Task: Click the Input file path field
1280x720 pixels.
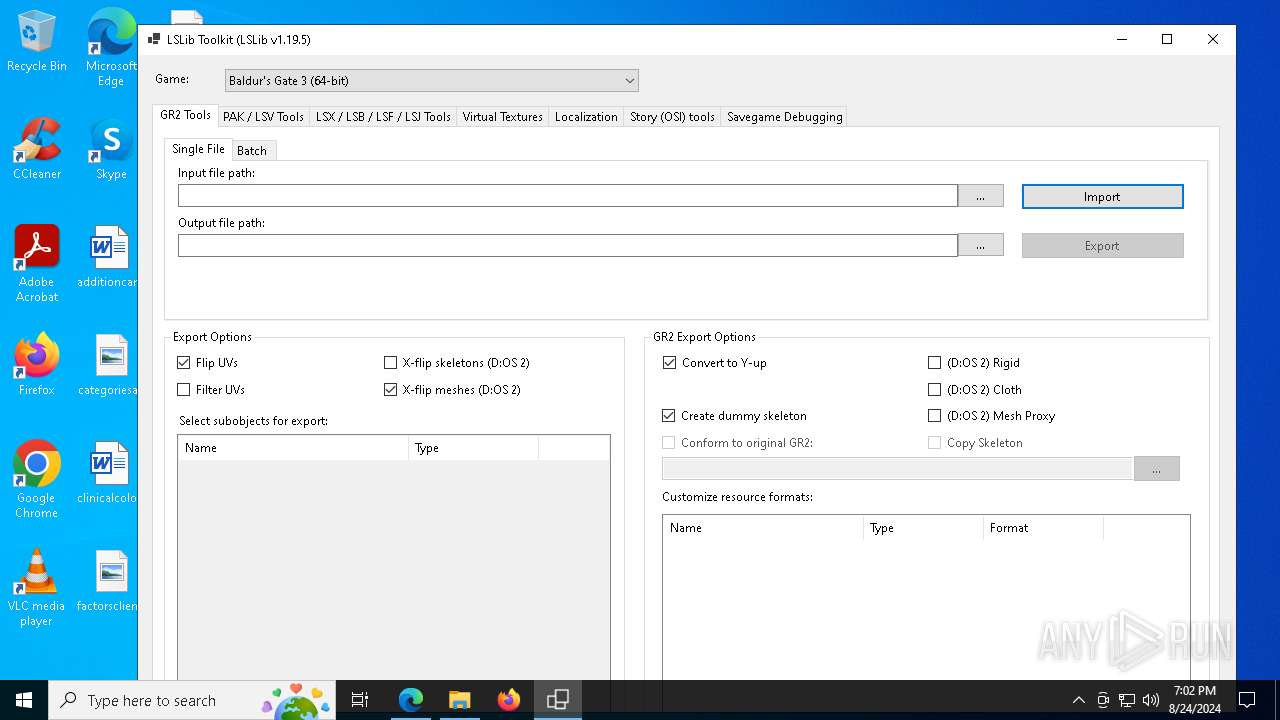Action: (x=568, y=196)
